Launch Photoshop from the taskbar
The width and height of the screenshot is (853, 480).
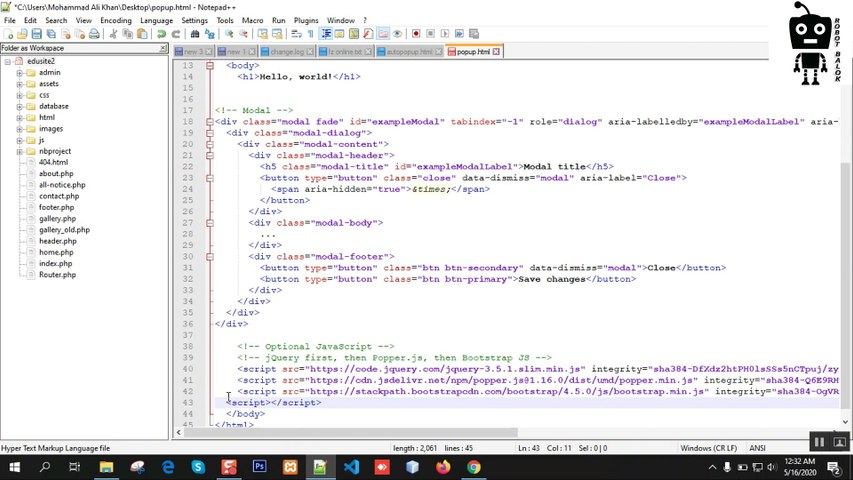pos(259,467)
